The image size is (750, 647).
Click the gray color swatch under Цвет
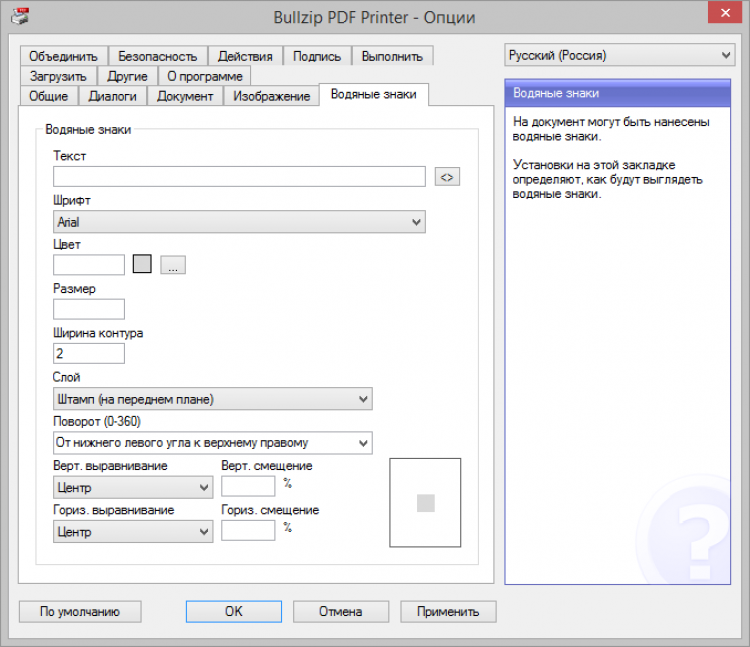(x=142, y=264)
